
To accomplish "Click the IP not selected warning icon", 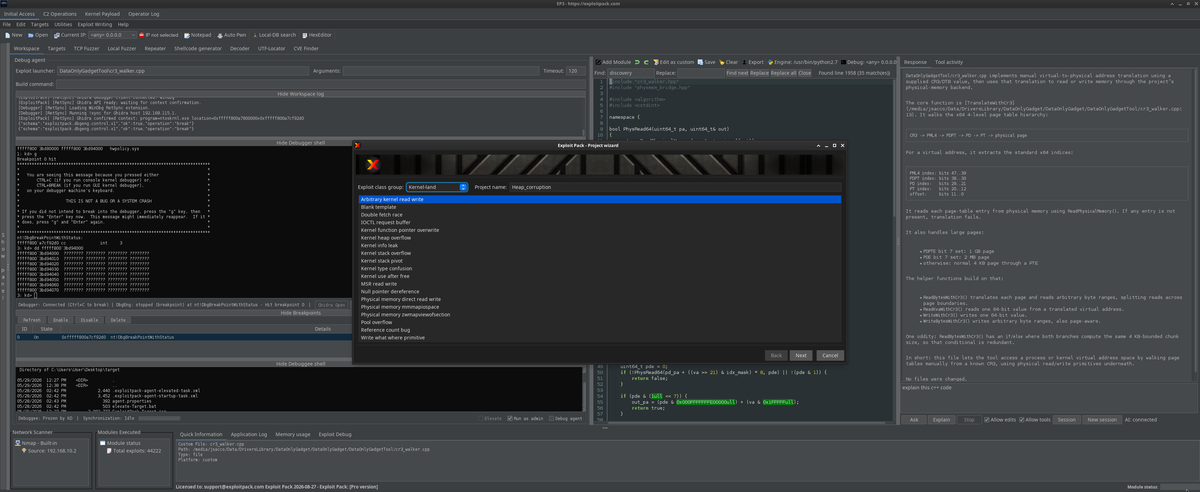I will point(143,35).
